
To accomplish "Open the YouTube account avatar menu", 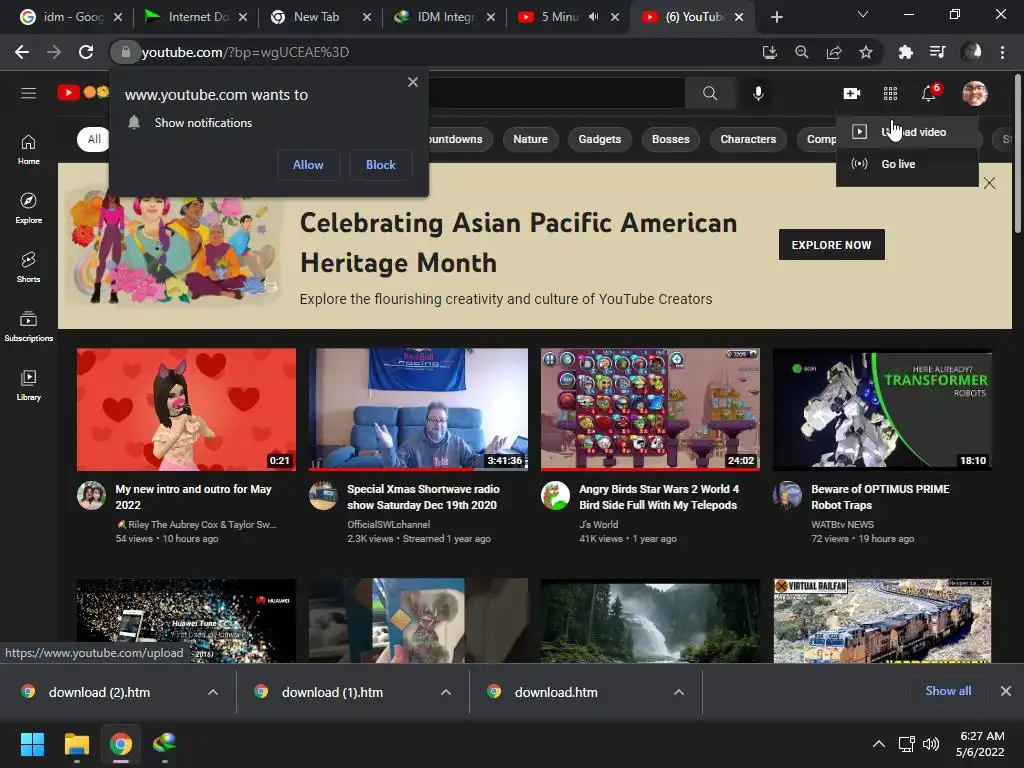I will tap(974, 93).
